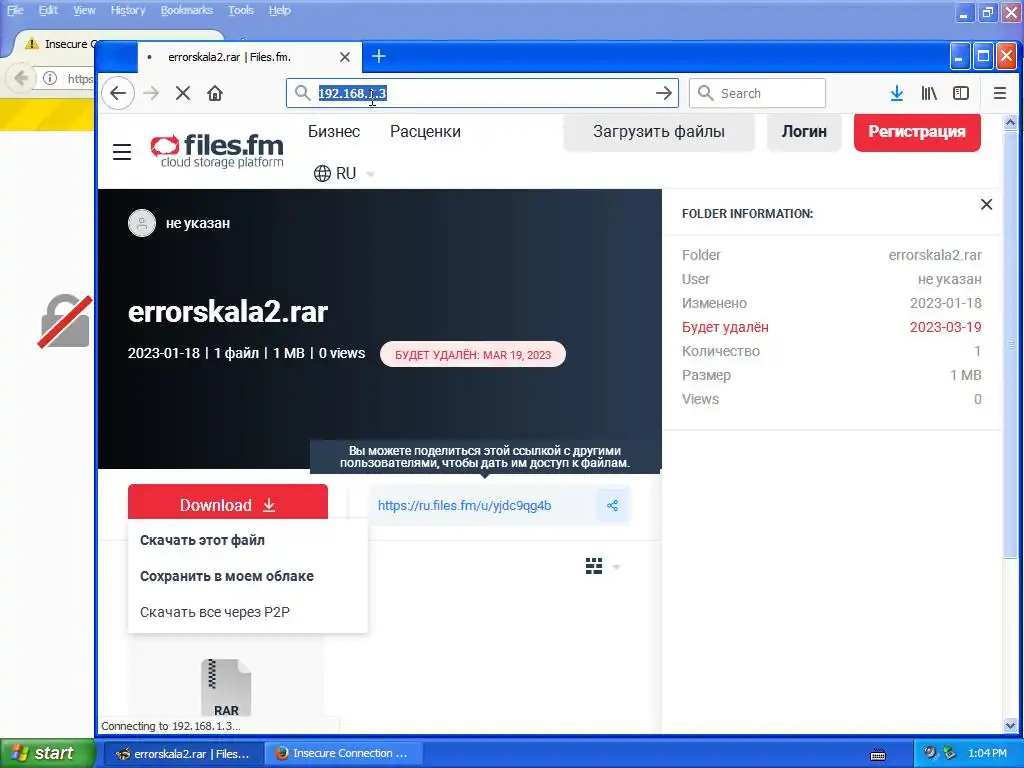Click the Загрузить файлы button
This screenshot has width=1024, height=768.
click(658, 132)
